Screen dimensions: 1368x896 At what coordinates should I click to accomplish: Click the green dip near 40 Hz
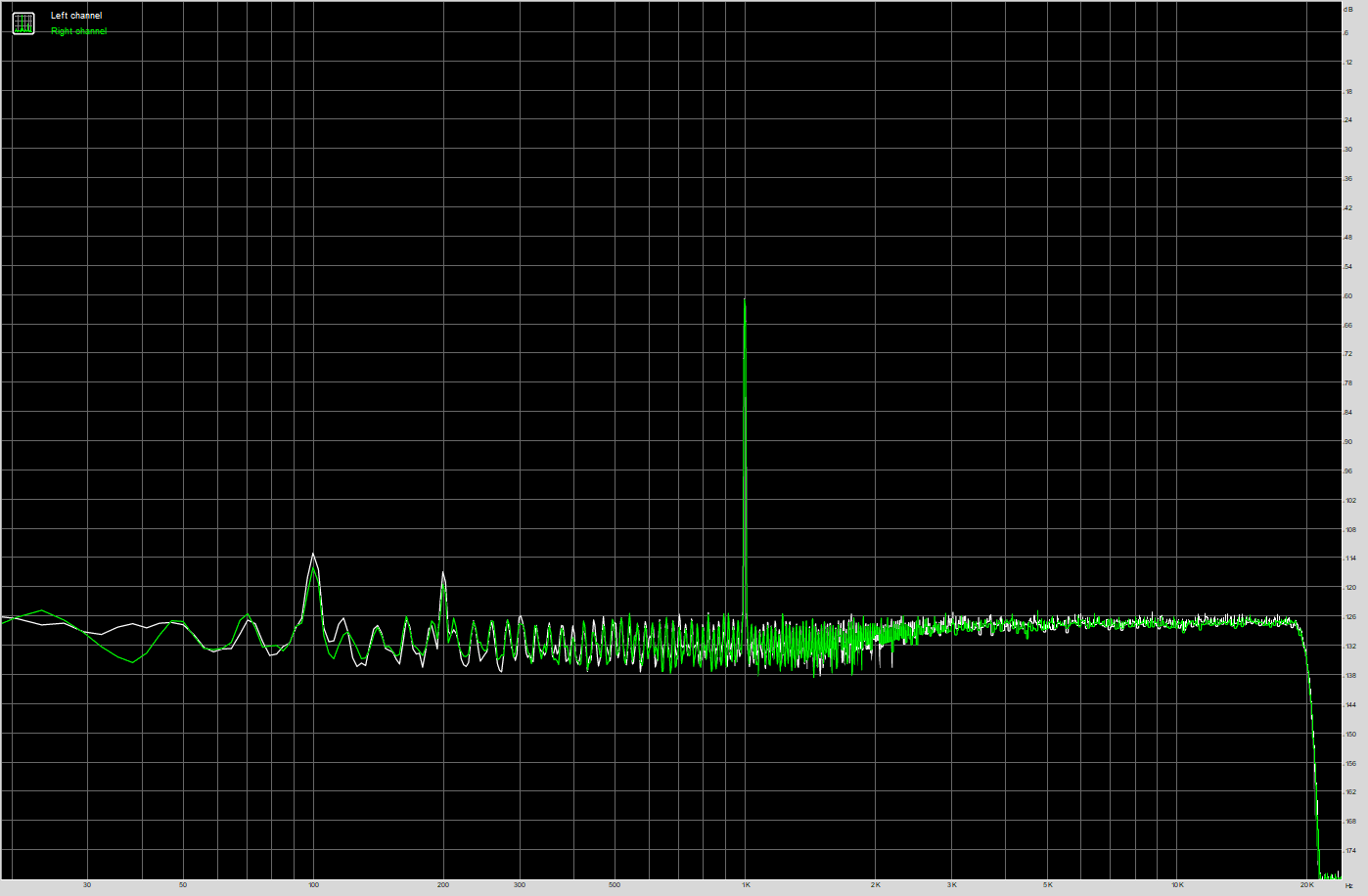tap(132, 662)
